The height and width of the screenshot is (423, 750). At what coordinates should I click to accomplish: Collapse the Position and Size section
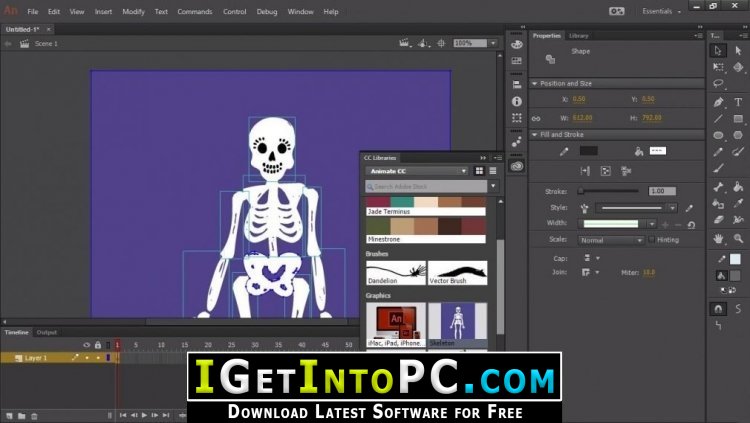[x=535, y=83]
